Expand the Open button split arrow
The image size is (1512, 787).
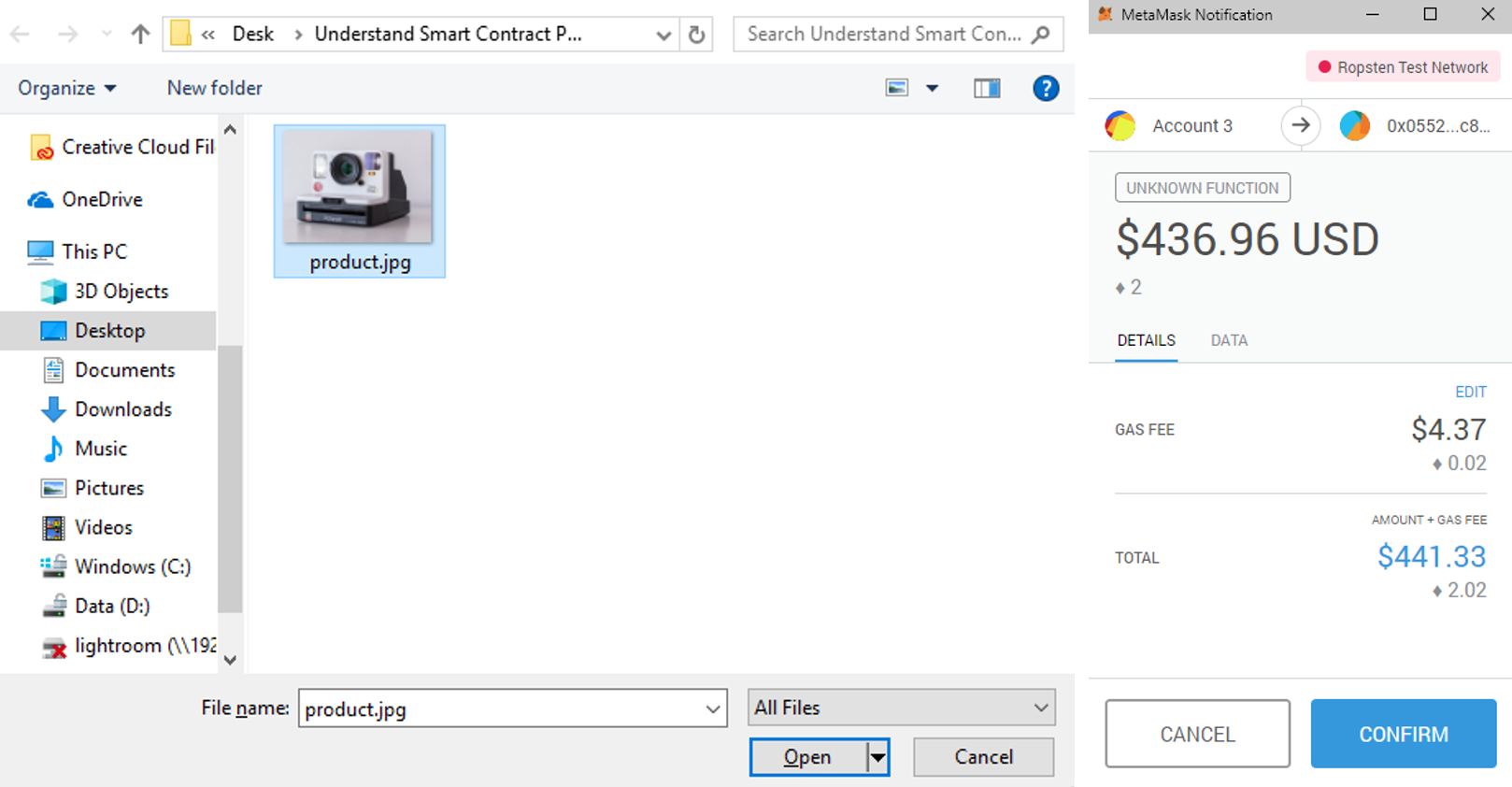pyautogui.click(x=877, y=757)
